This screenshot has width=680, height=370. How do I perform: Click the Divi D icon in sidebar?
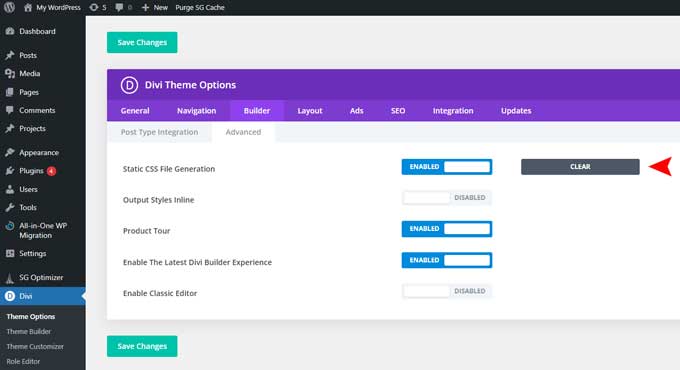(x=10, y=296)
